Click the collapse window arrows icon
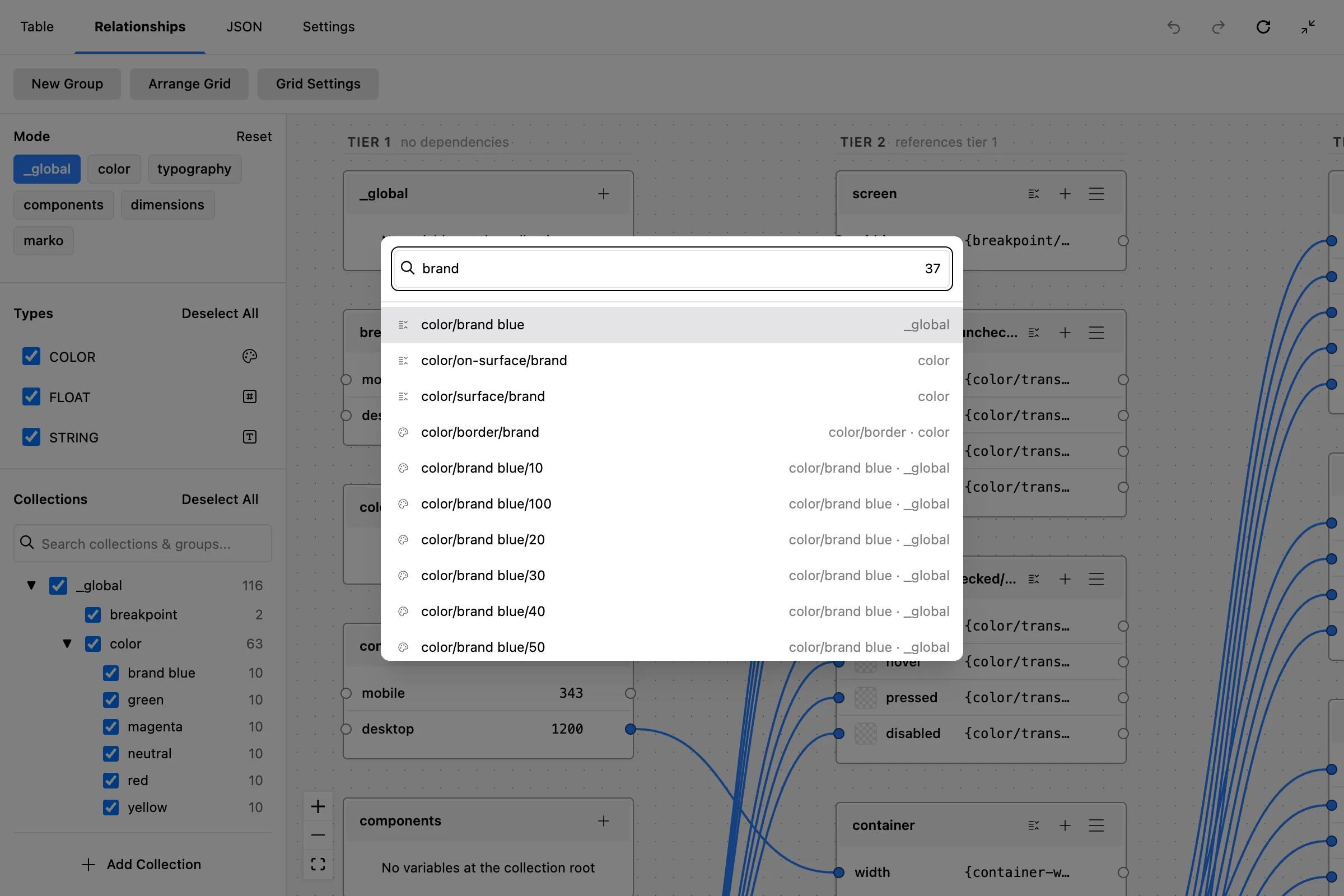1344x896 pixels. 1308,27
